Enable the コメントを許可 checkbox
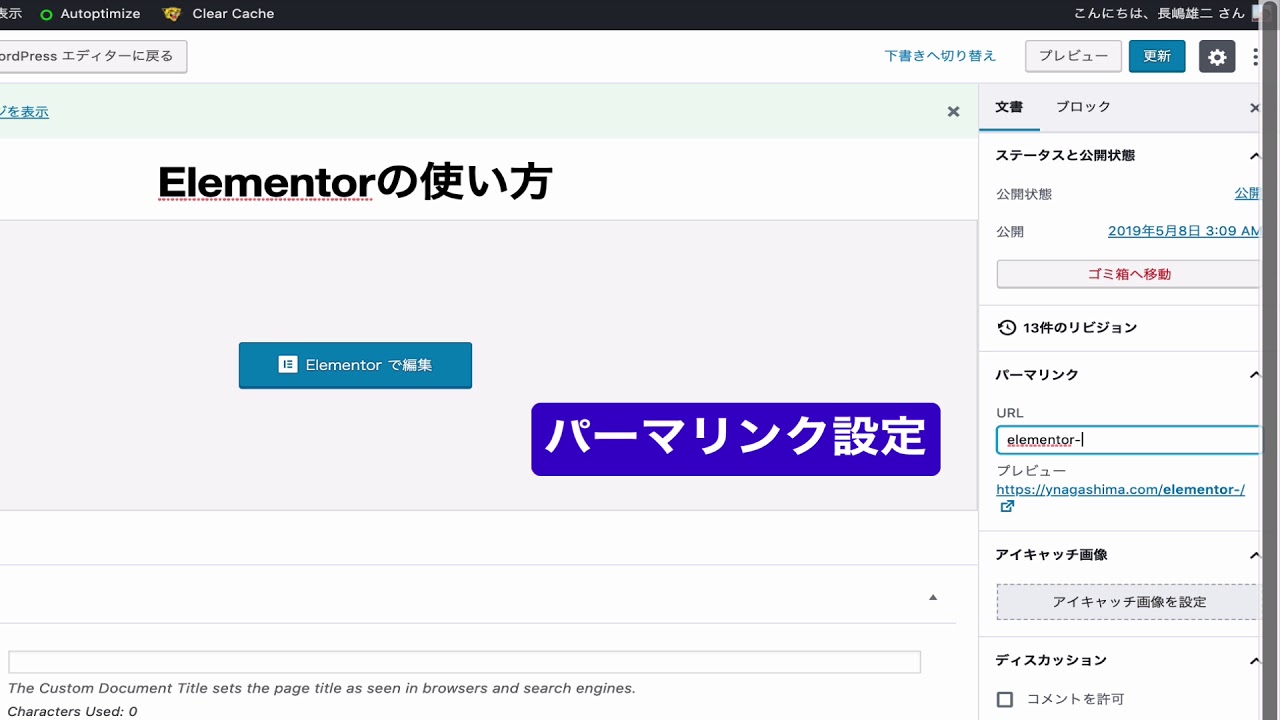The width and height of the screenshot is (1280, 720). pos(1005,699)
